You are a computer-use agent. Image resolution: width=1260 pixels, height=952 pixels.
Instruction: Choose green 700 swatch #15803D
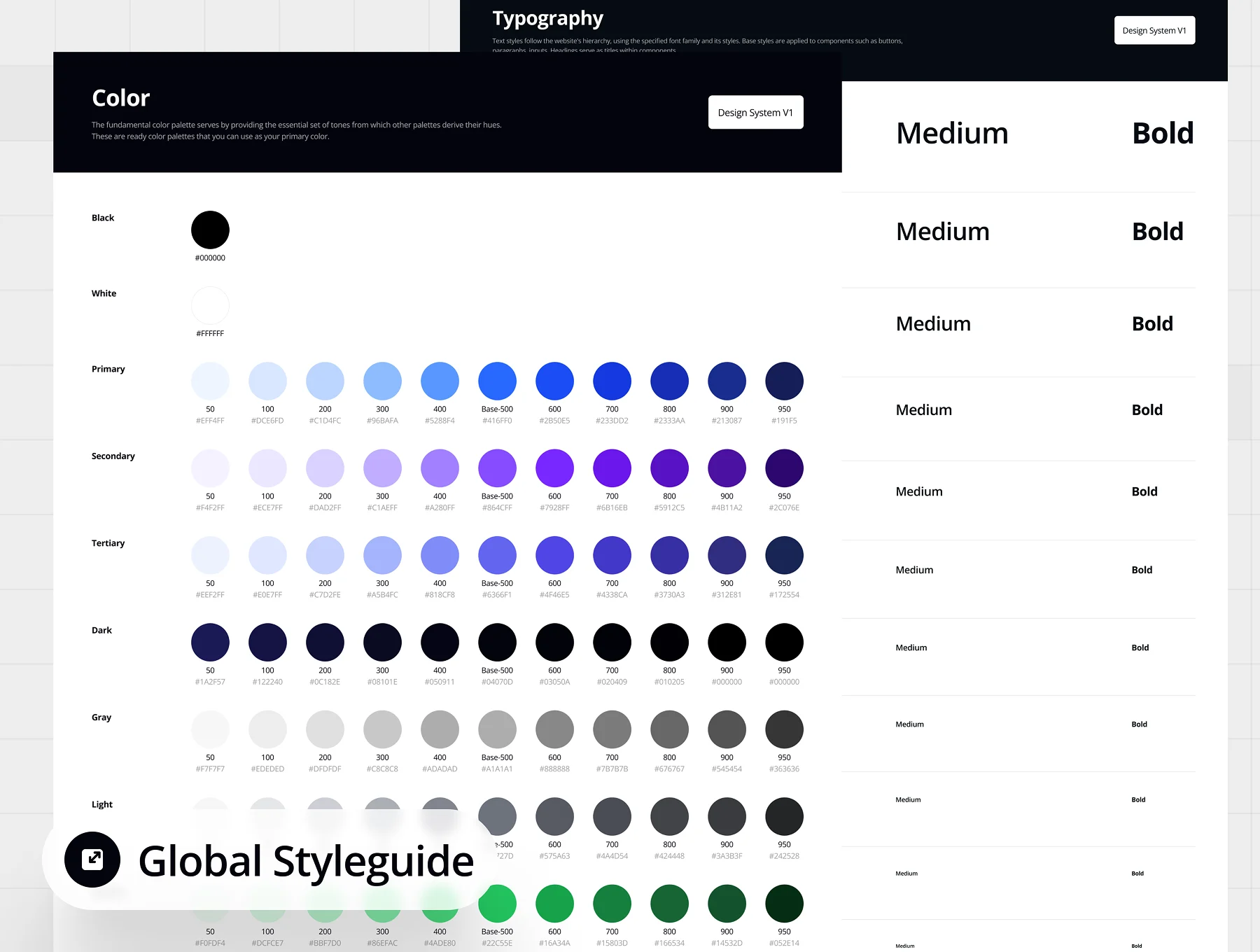click(x=612, y=904)
